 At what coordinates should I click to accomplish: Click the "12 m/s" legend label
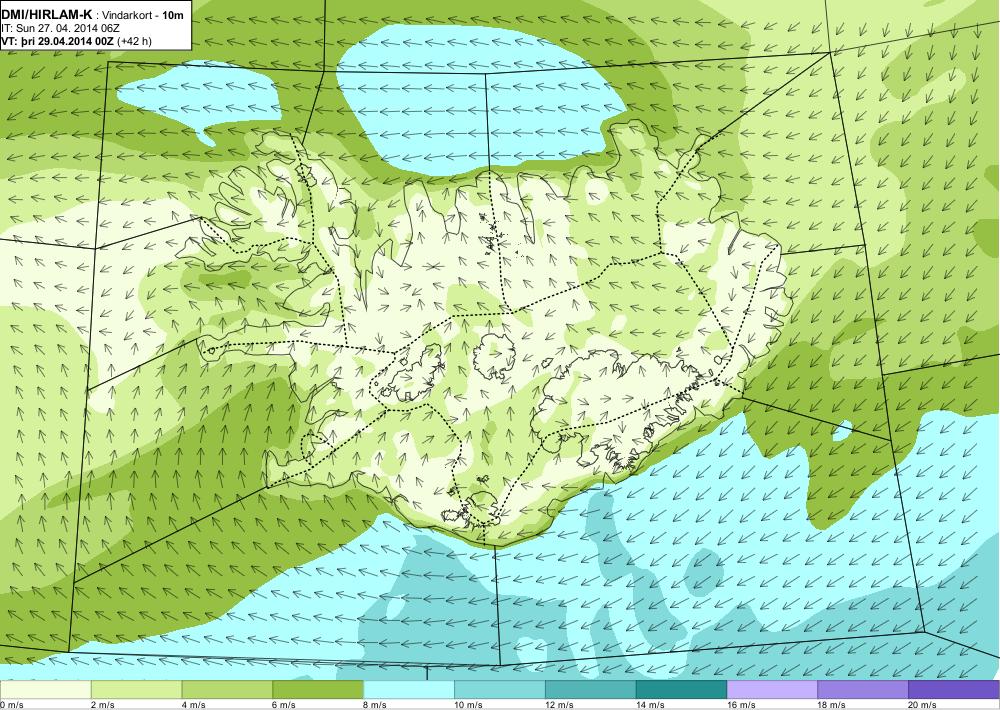click(x=559, y=705)
